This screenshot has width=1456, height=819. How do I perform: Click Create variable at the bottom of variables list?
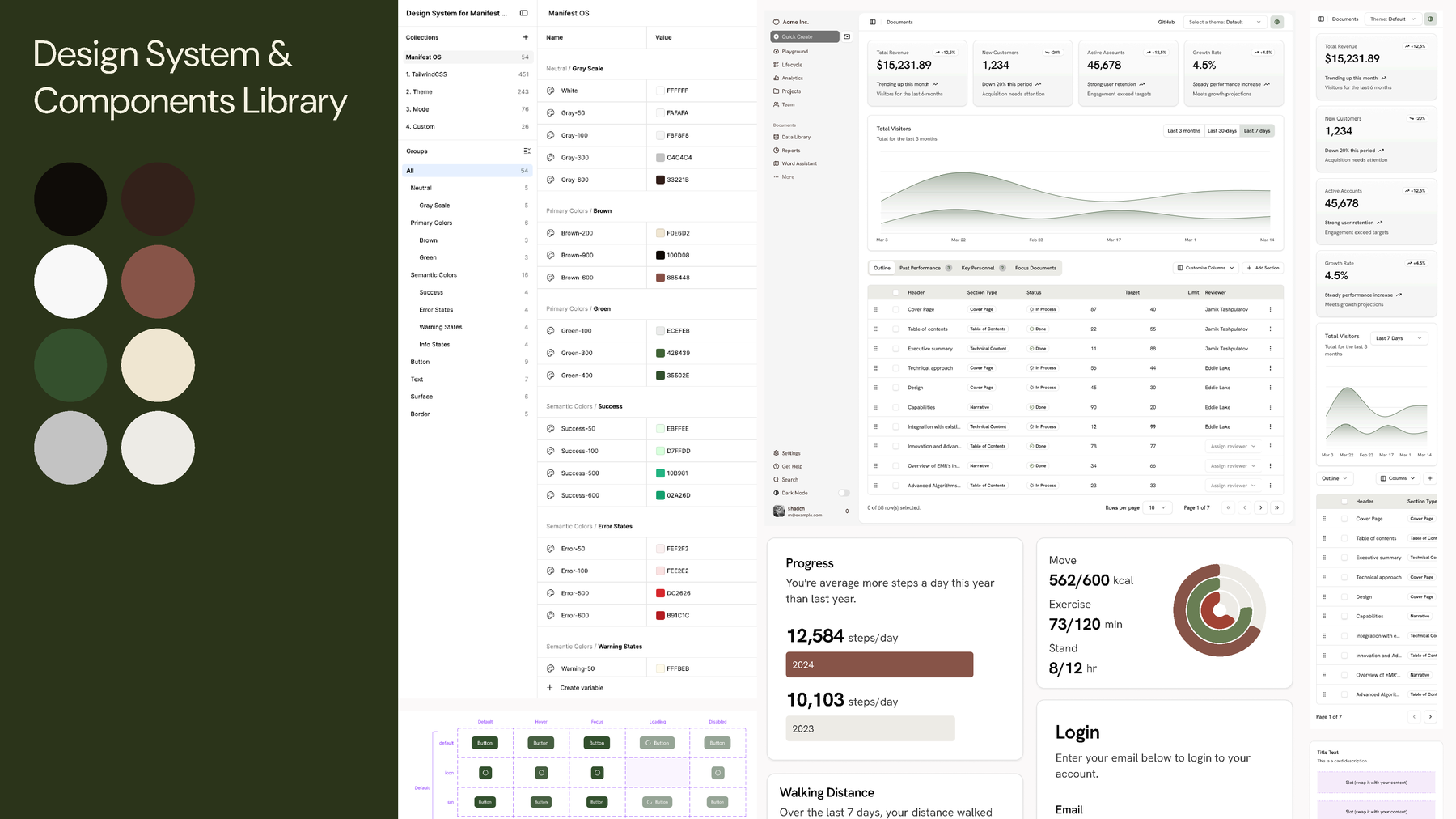click(575, 688)
